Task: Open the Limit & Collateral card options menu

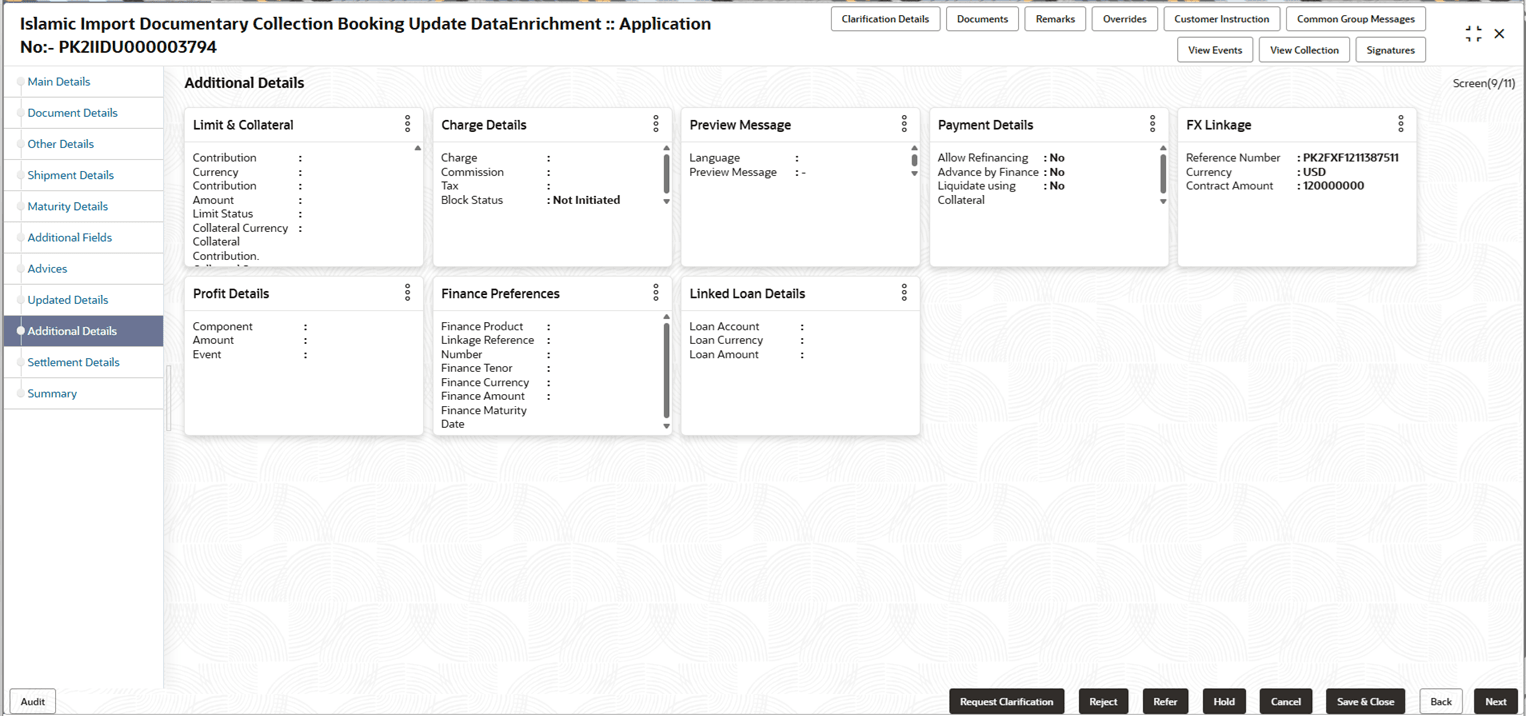Action: pos(407,124)
